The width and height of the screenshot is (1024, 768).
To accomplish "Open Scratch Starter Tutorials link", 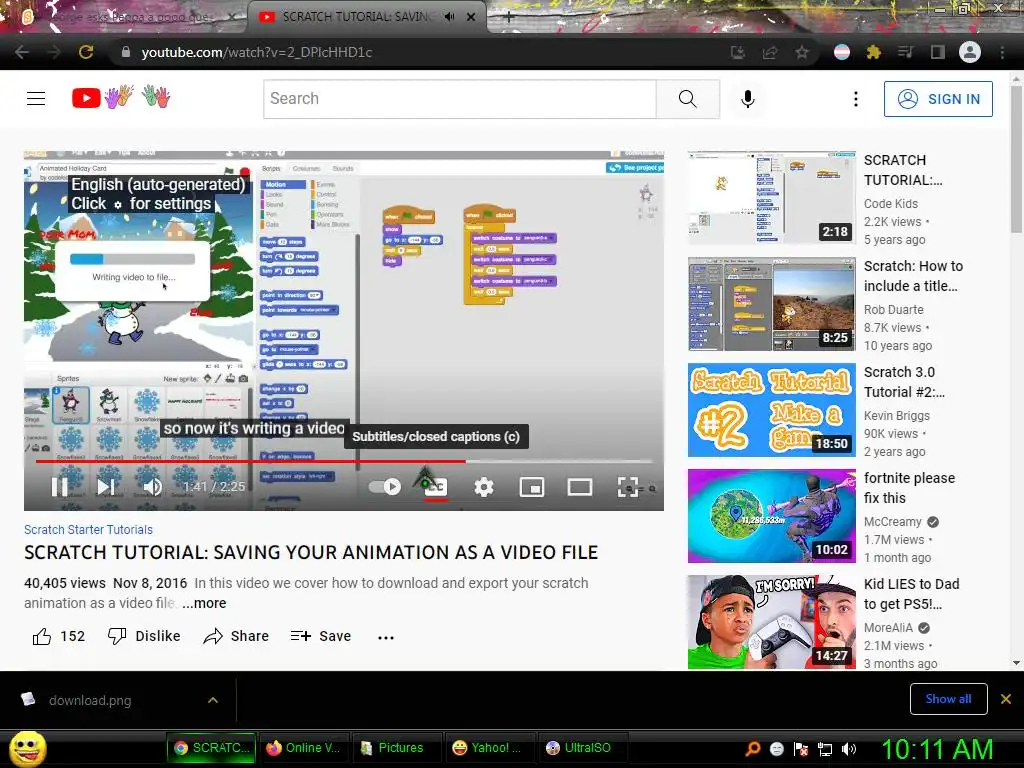I will [88, 530].
